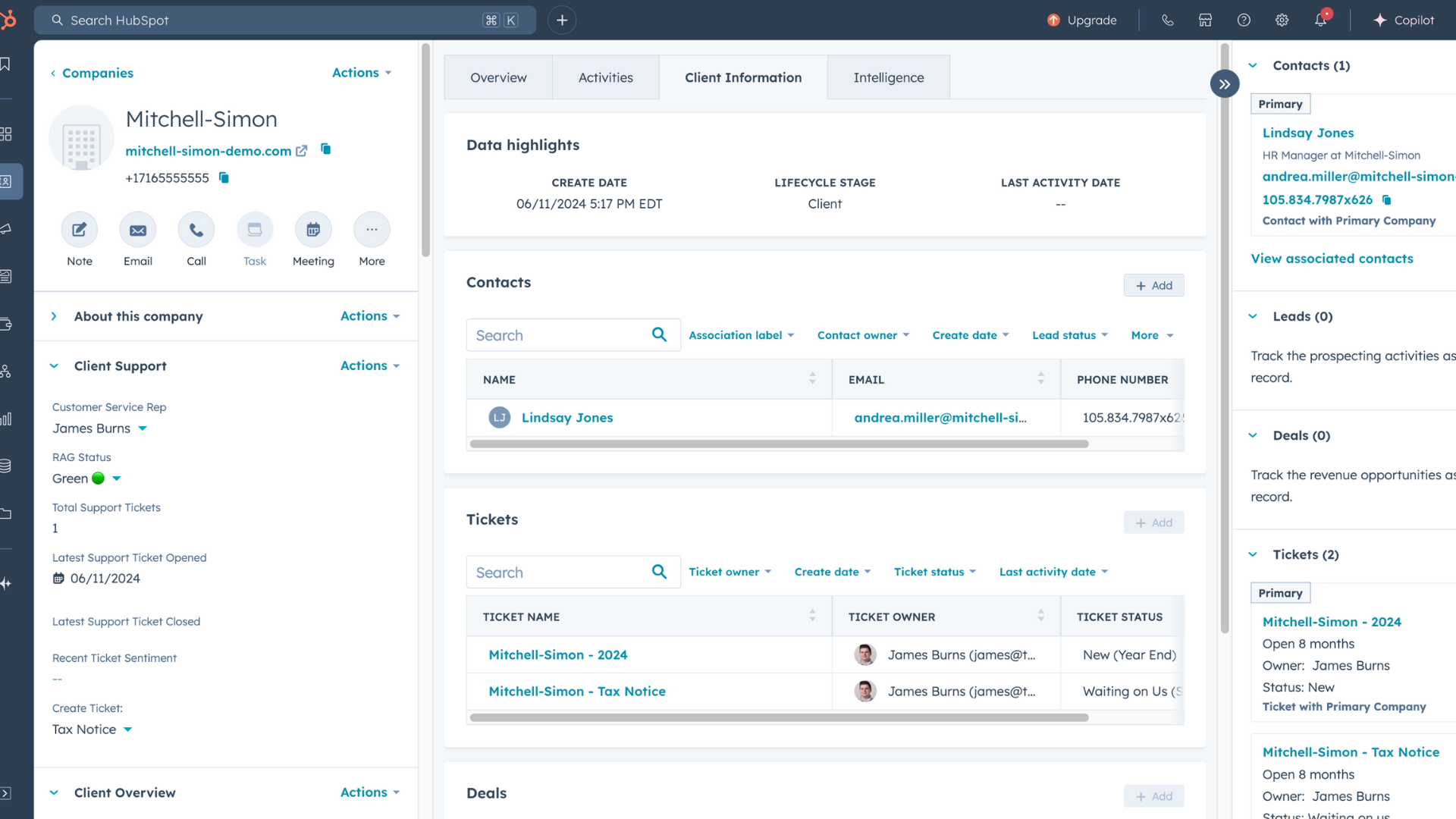Click the marketplace store icon
Viewport: 1456px width, 819px height.
point(1205,20)
